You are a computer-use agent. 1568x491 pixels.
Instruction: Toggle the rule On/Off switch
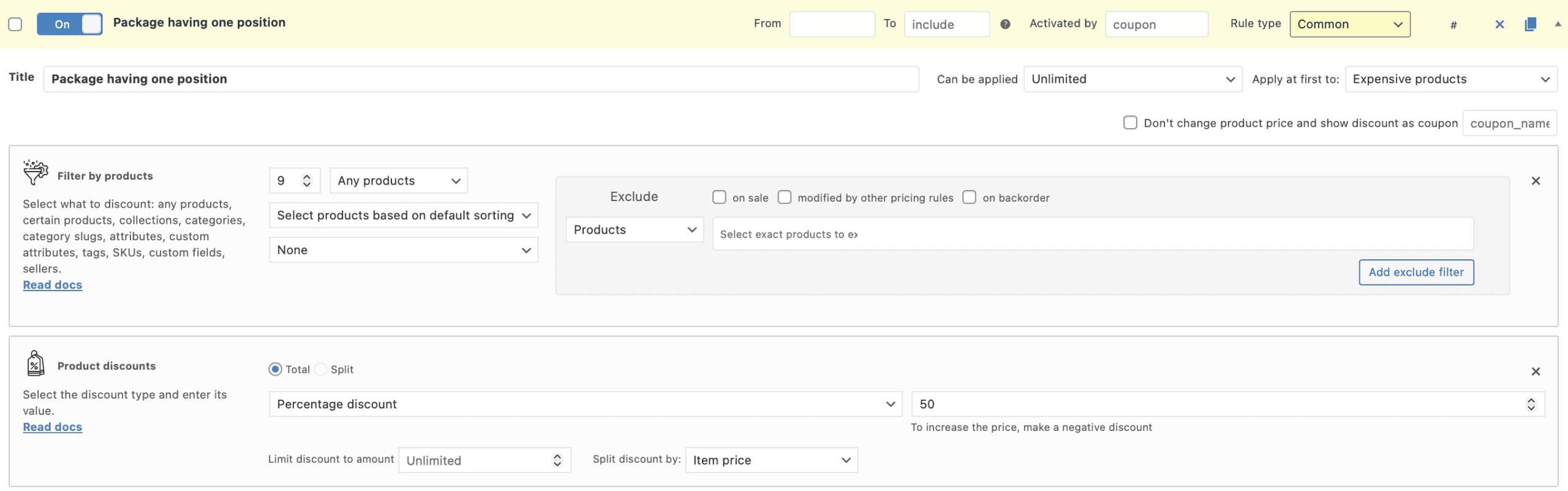pyautogui.click(x=69, y=24)
